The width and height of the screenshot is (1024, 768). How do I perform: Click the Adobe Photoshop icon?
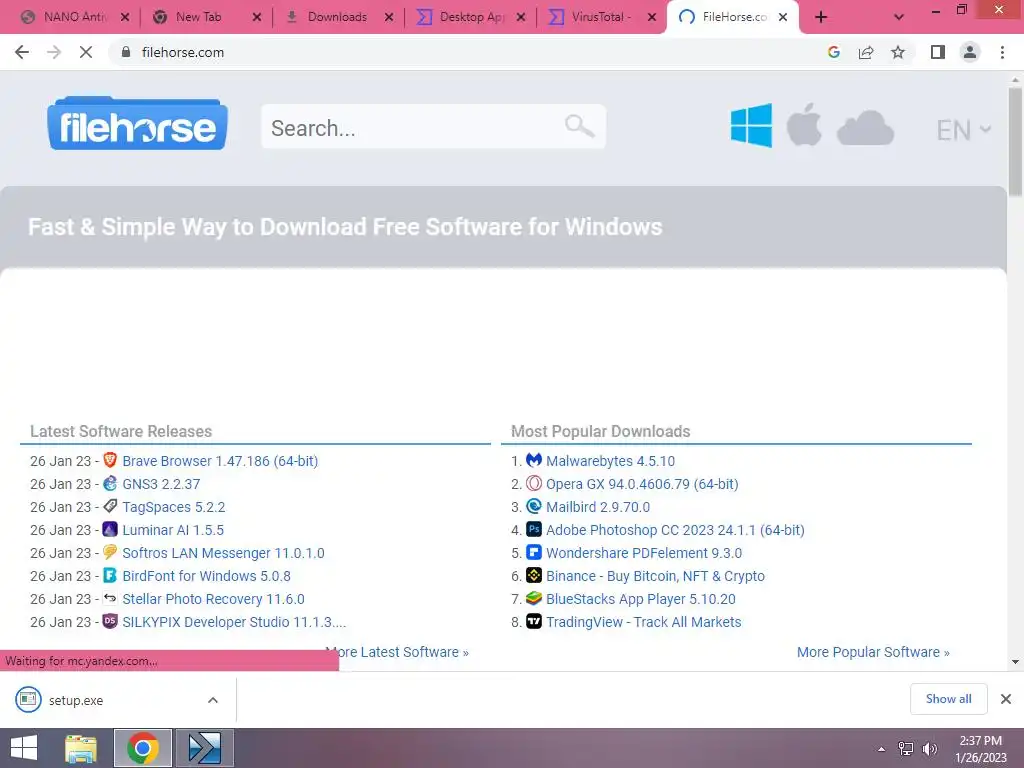click(534, 529)
